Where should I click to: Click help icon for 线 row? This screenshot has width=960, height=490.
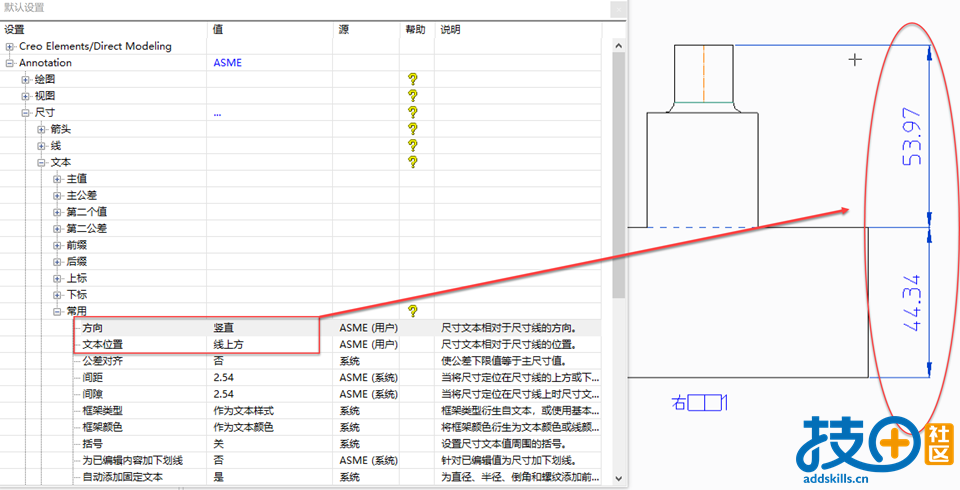pos(413,145)
